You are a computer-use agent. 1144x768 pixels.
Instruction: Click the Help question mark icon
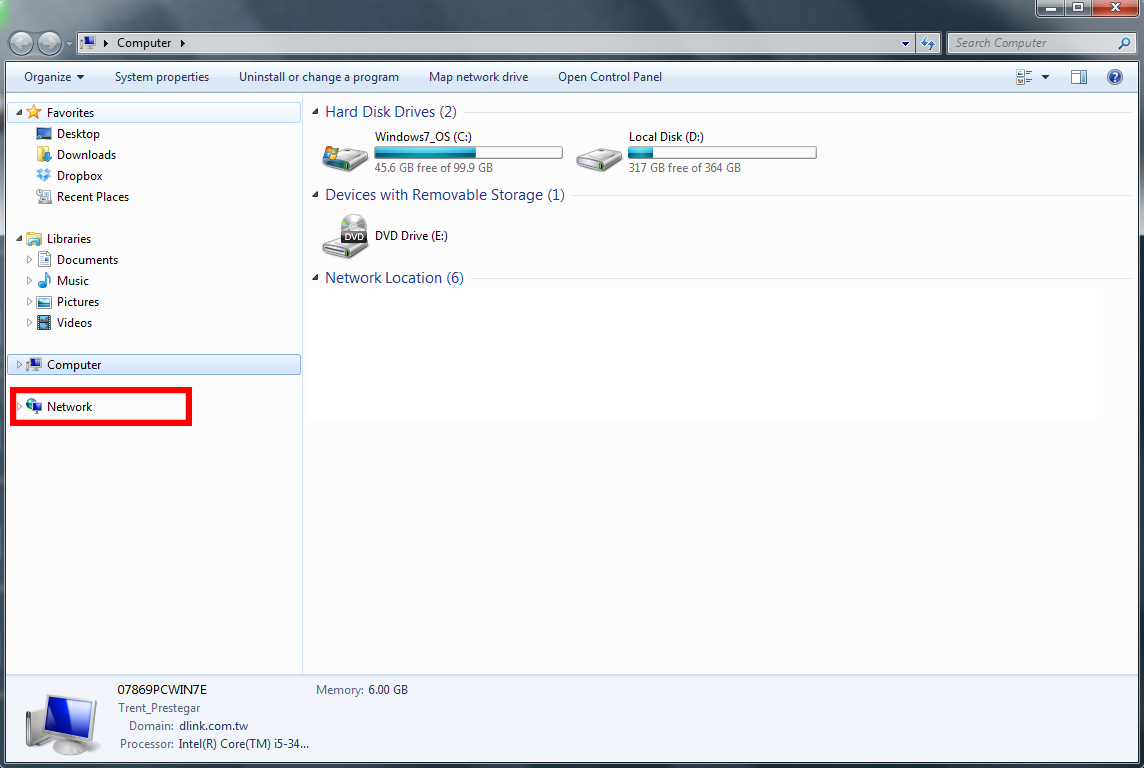click(x=1115, y=77)
